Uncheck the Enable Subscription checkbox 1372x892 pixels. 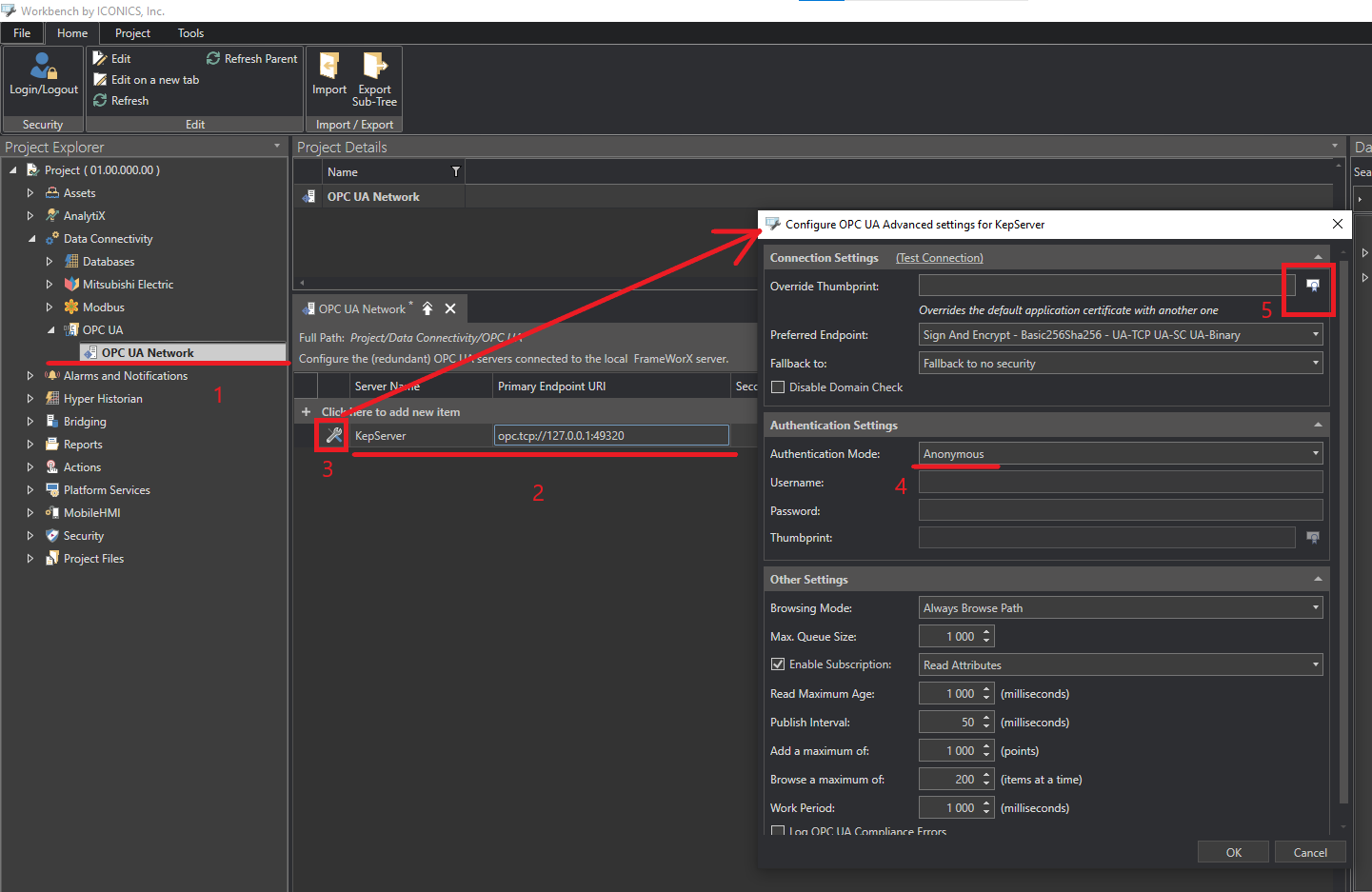(x=778, y=664)
